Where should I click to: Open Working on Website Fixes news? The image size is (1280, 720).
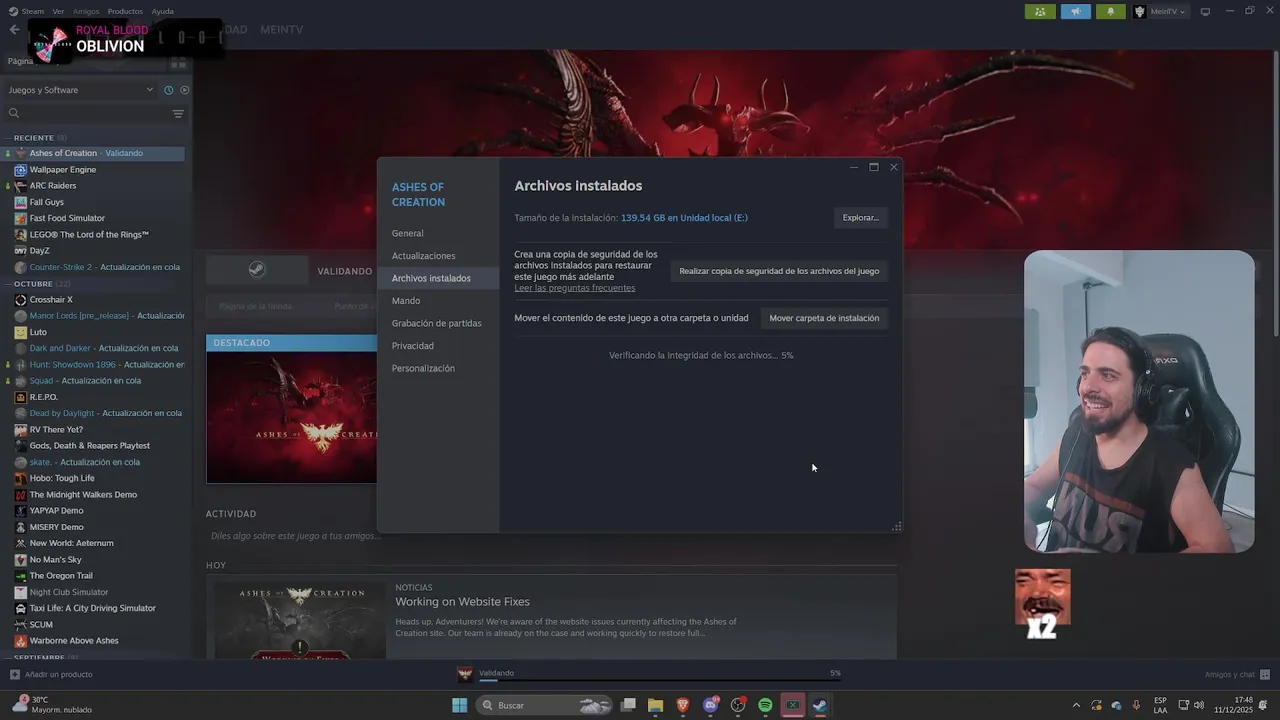pyautogui.click(x=462, y=602)
